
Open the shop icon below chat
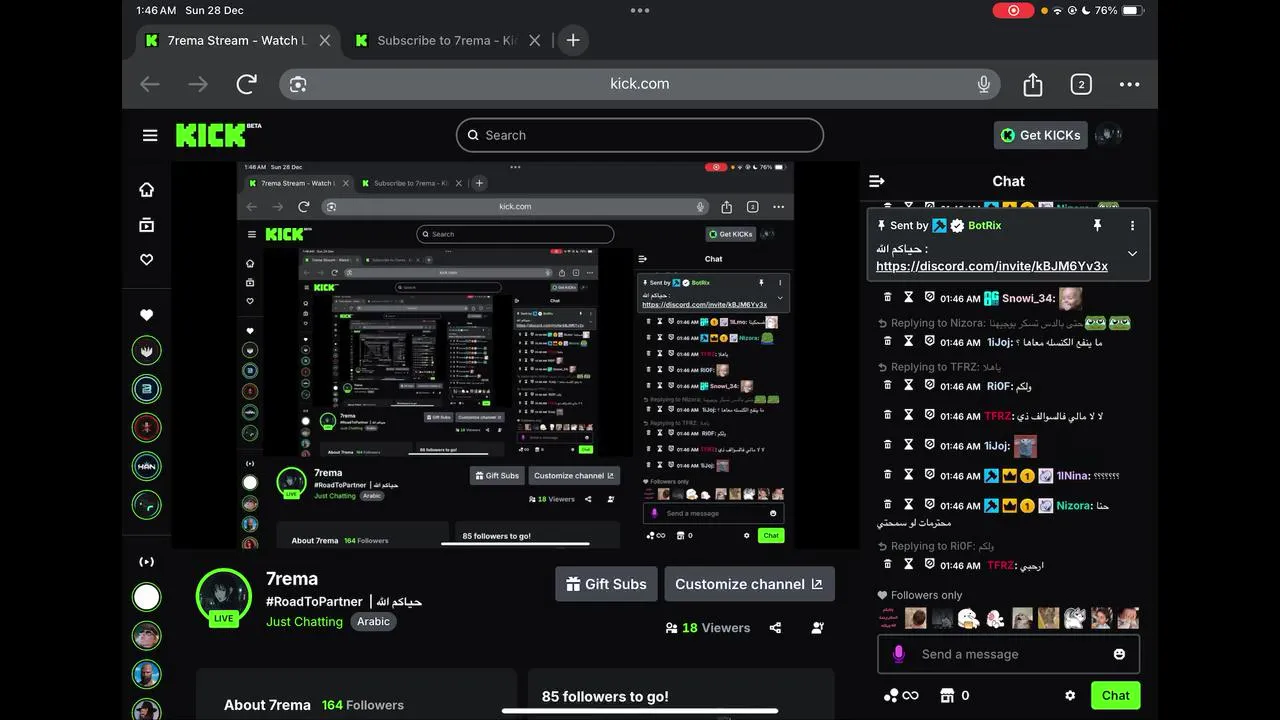(x=947, y=695)
